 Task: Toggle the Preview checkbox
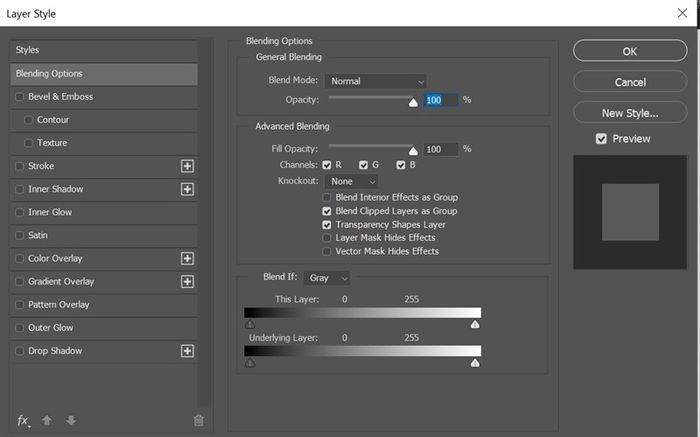[601, 139]
